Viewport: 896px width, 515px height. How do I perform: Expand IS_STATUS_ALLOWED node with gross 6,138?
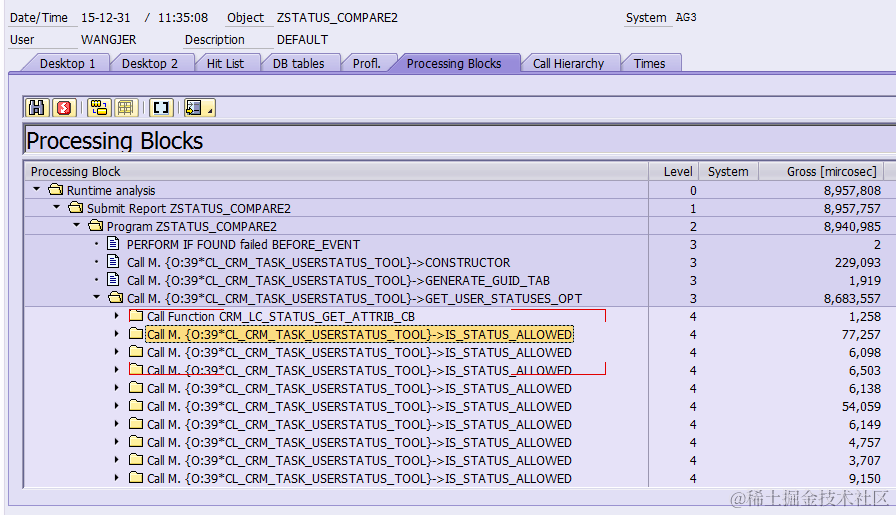click(117, 388)
